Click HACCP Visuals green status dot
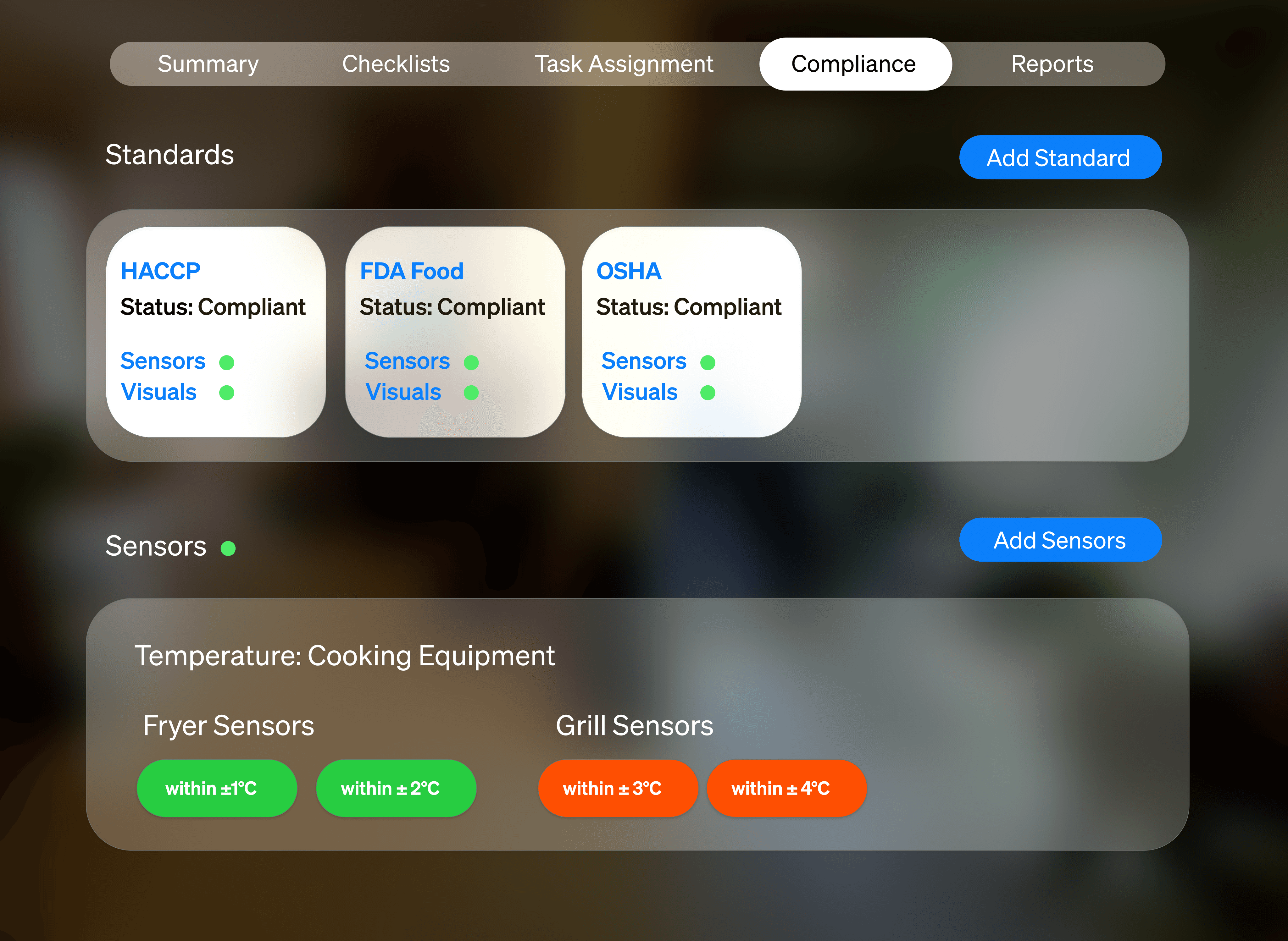The image size is (1288, 941). pyautogui.click(x=227, y=393)
